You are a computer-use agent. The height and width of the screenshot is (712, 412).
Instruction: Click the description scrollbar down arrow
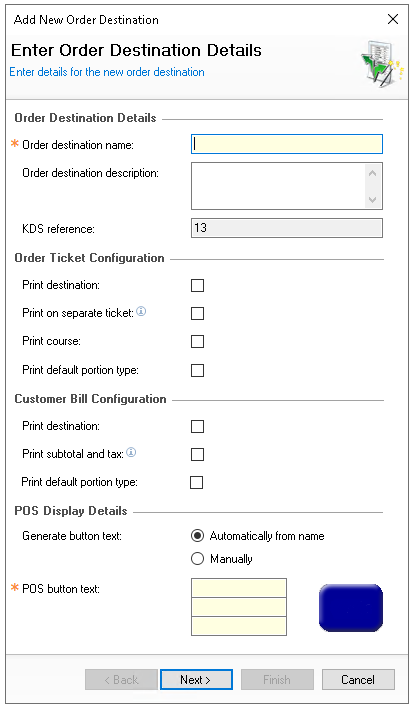pyautogui.click(x=372, y=199)
